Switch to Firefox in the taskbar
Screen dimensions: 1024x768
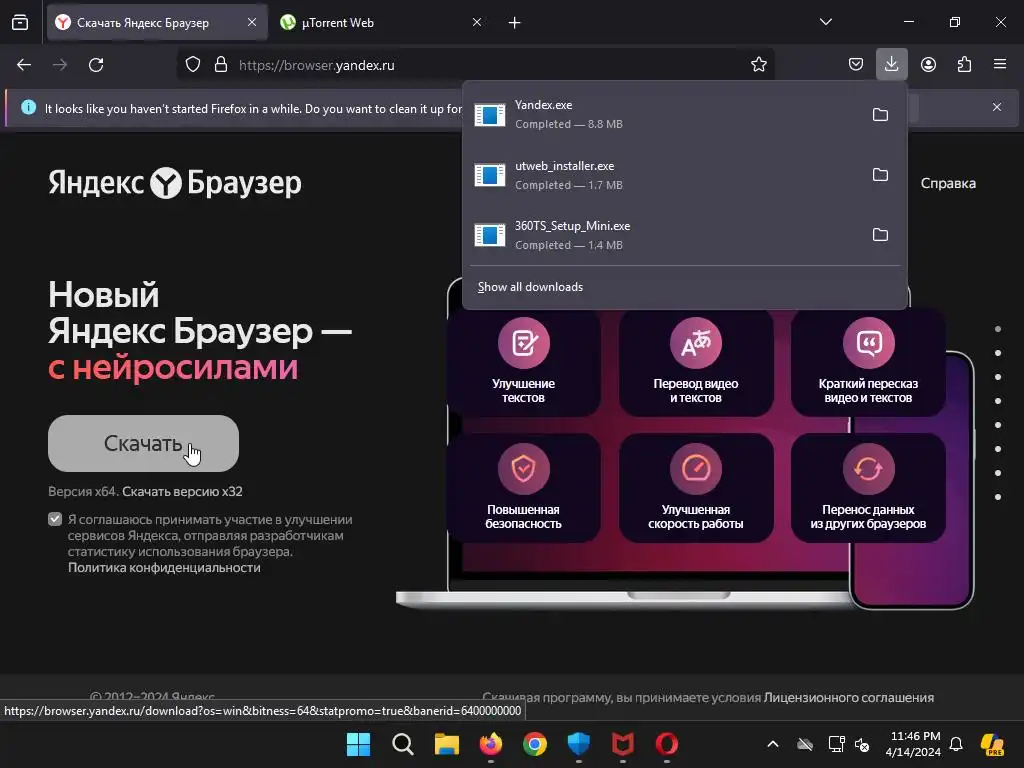click(x=491, y=744)
